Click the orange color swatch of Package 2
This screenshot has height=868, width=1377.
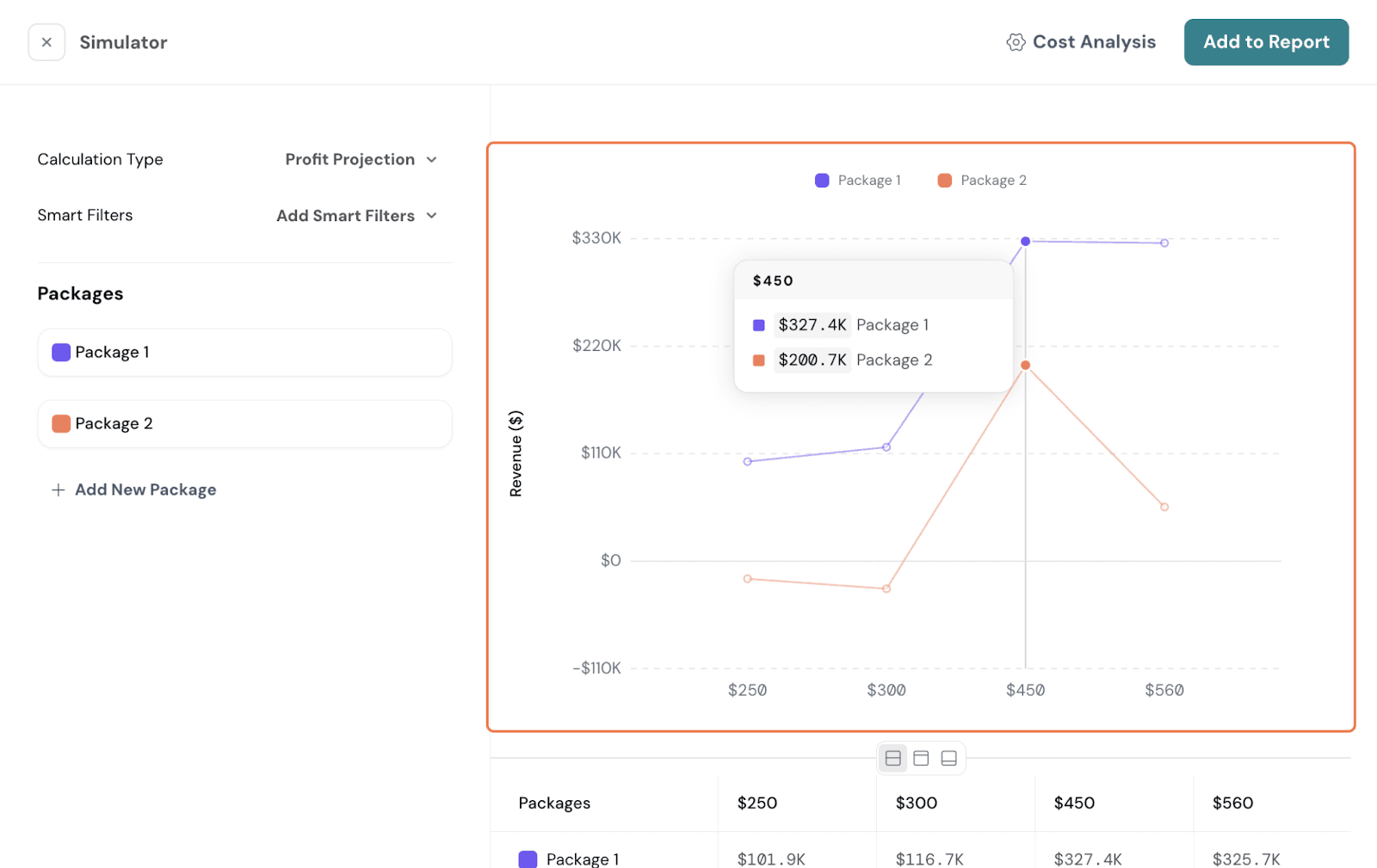[x=61, y=424]
